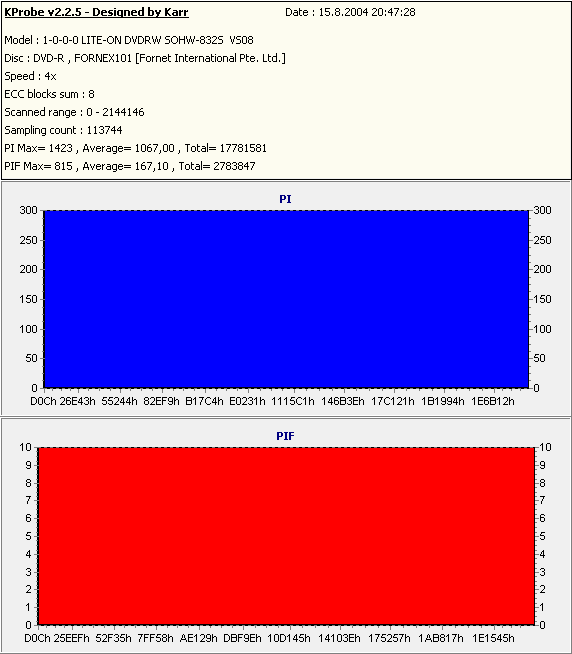Click the Scanned range line
The image size is (572, 654).
coord(74,112)
